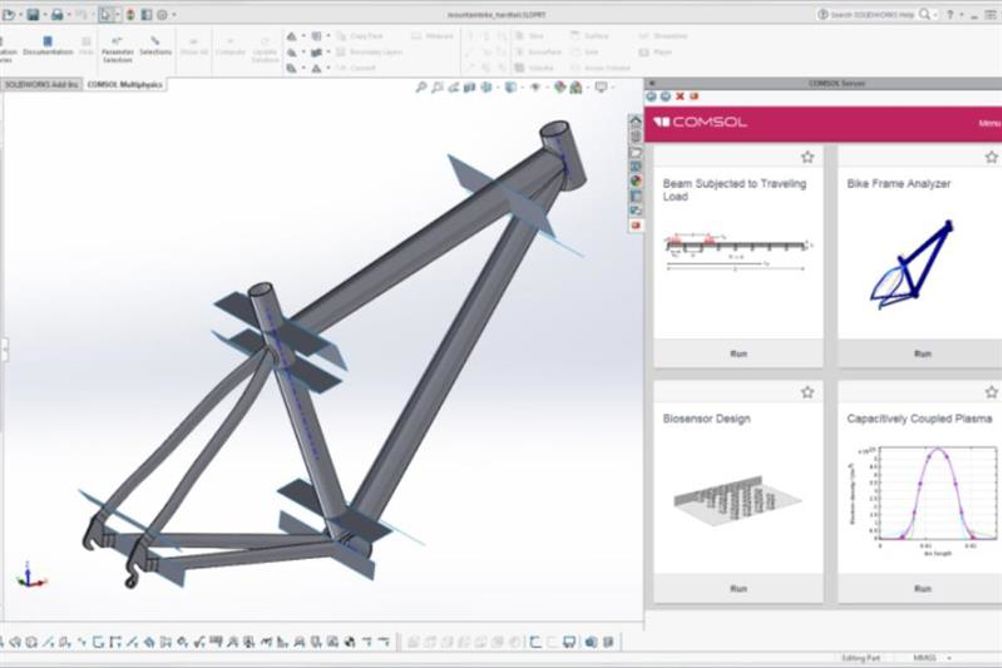This screenshot has height=668, width=1002.
Task: Switch to the COMSOL Multiphysics tab
Action: (125, 84)
